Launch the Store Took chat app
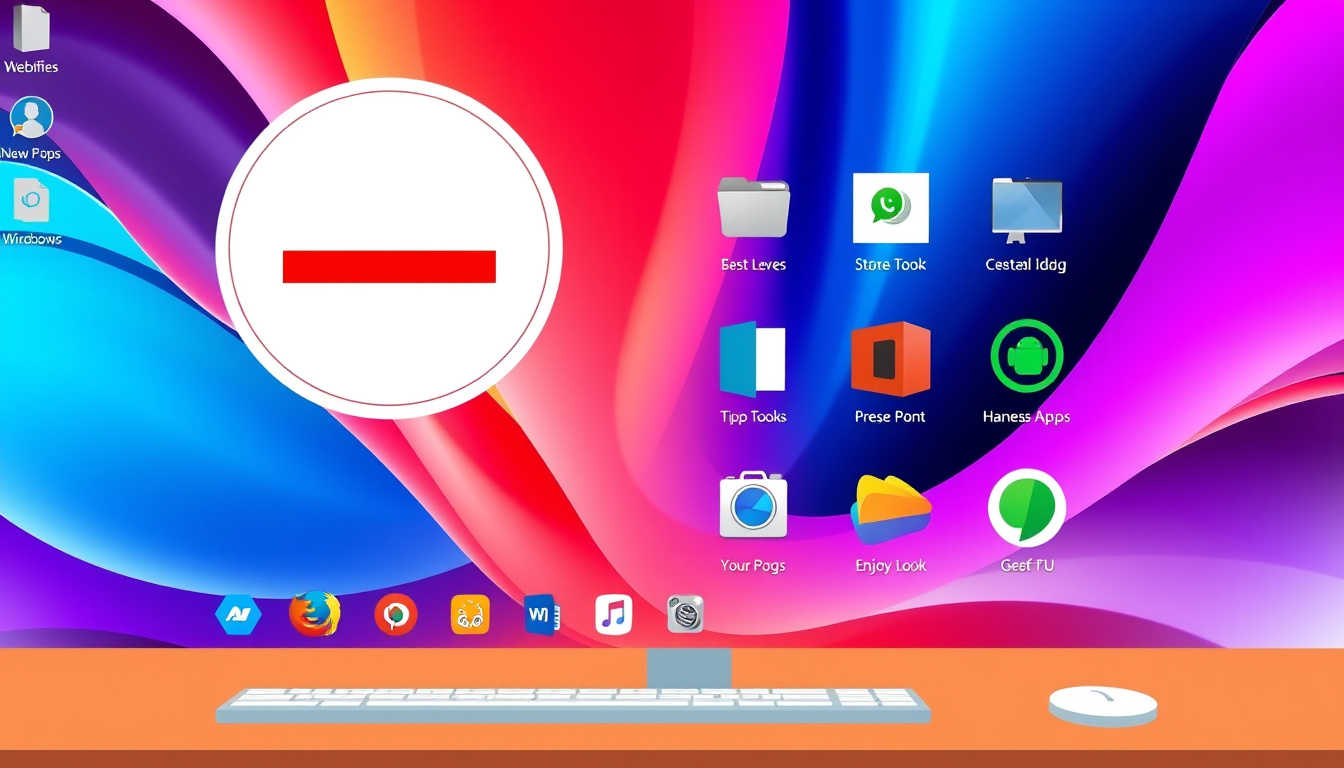This screenshot has width=1344, height=768. point(890,207)
